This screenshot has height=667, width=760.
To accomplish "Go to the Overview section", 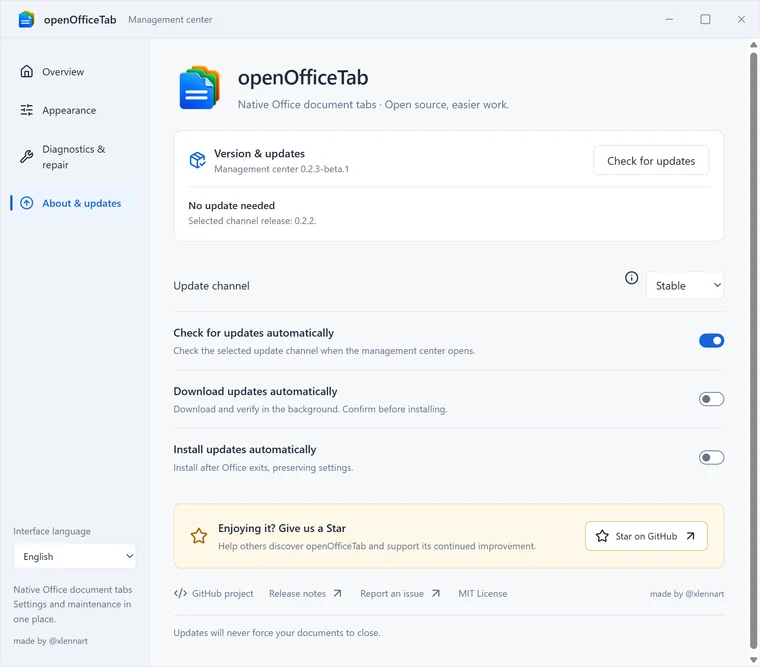I will (74, 72).
